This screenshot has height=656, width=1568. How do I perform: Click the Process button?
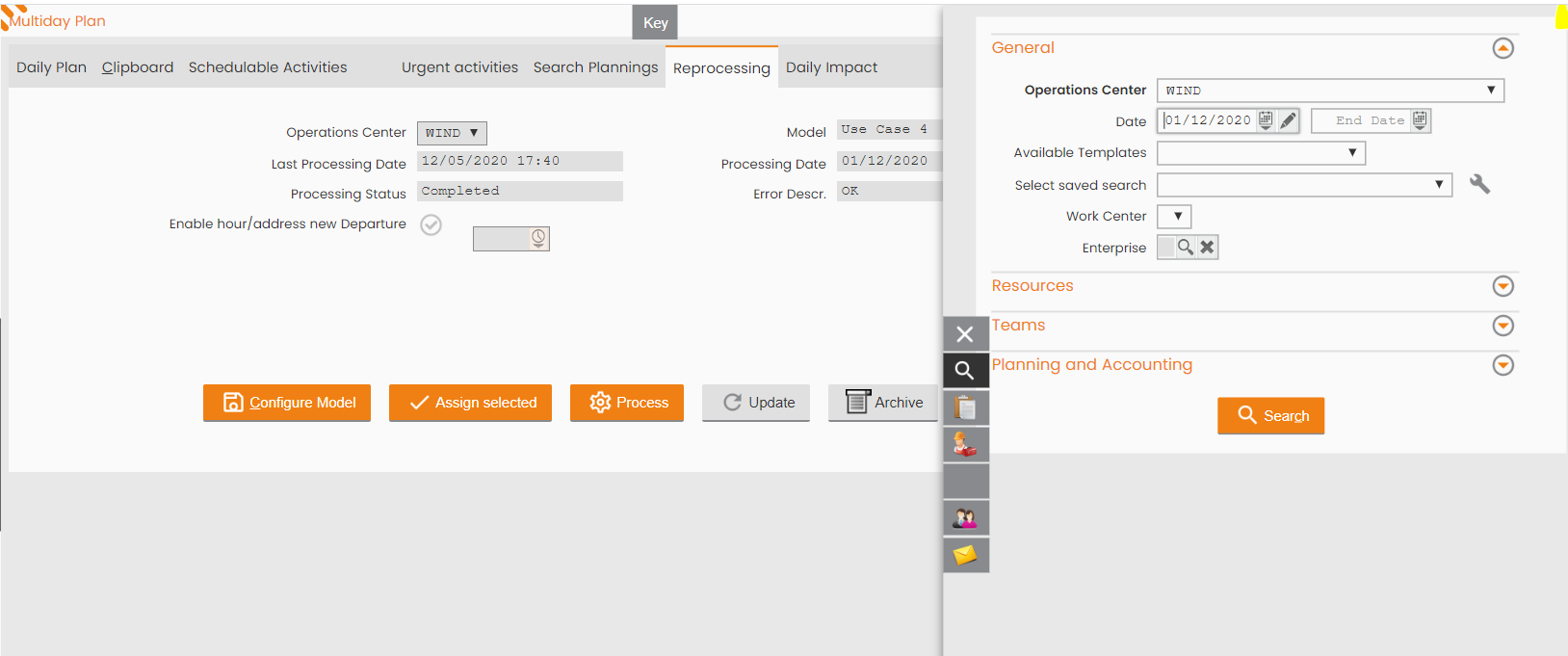coord(627,403)
